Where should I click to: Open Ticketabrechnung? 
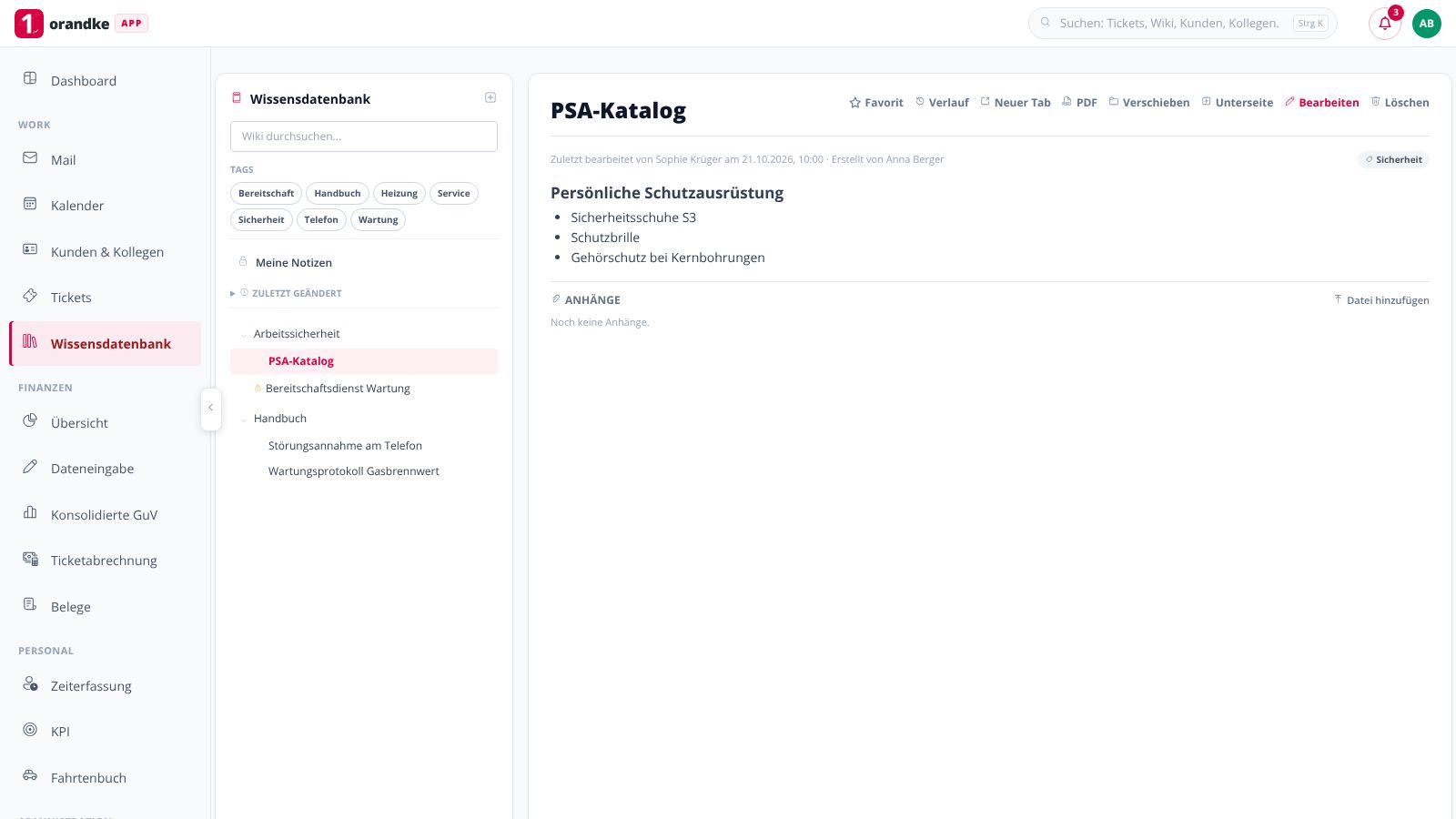point(105,561)
